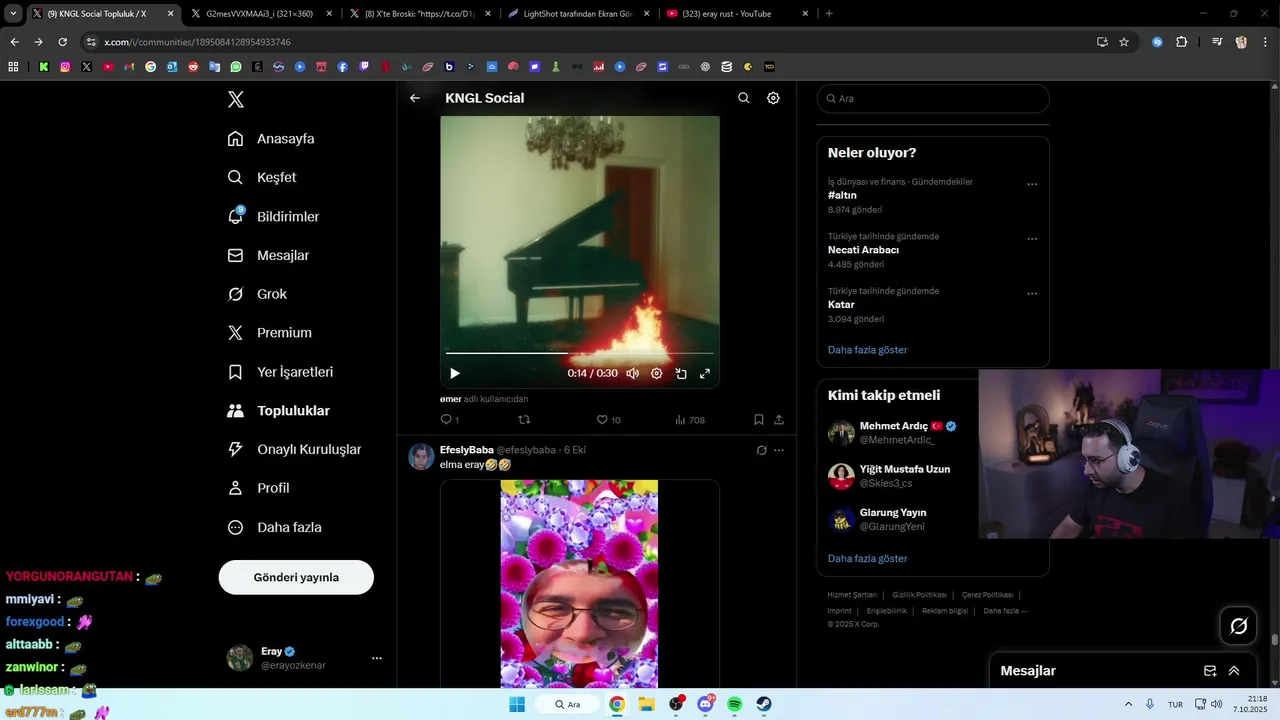Open Premium page

pyautogui.click(x=269, y=333)
